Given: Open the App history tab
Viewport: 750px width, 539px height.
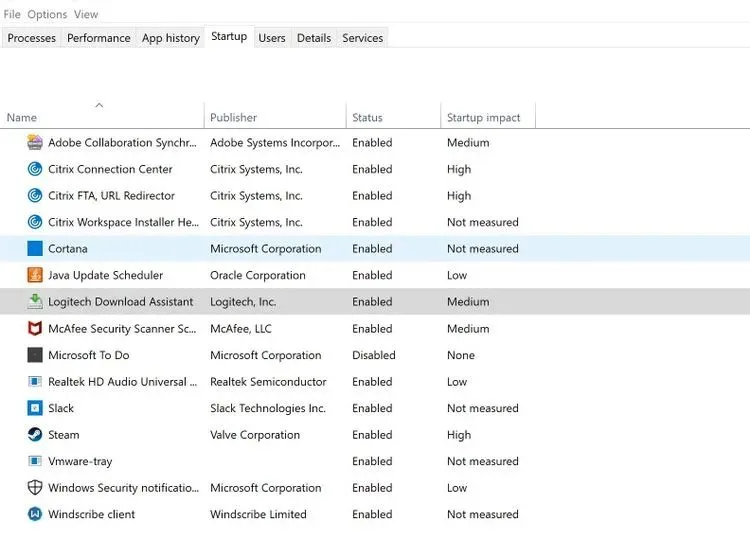Looking at the screenshot, I should point(170,38).
